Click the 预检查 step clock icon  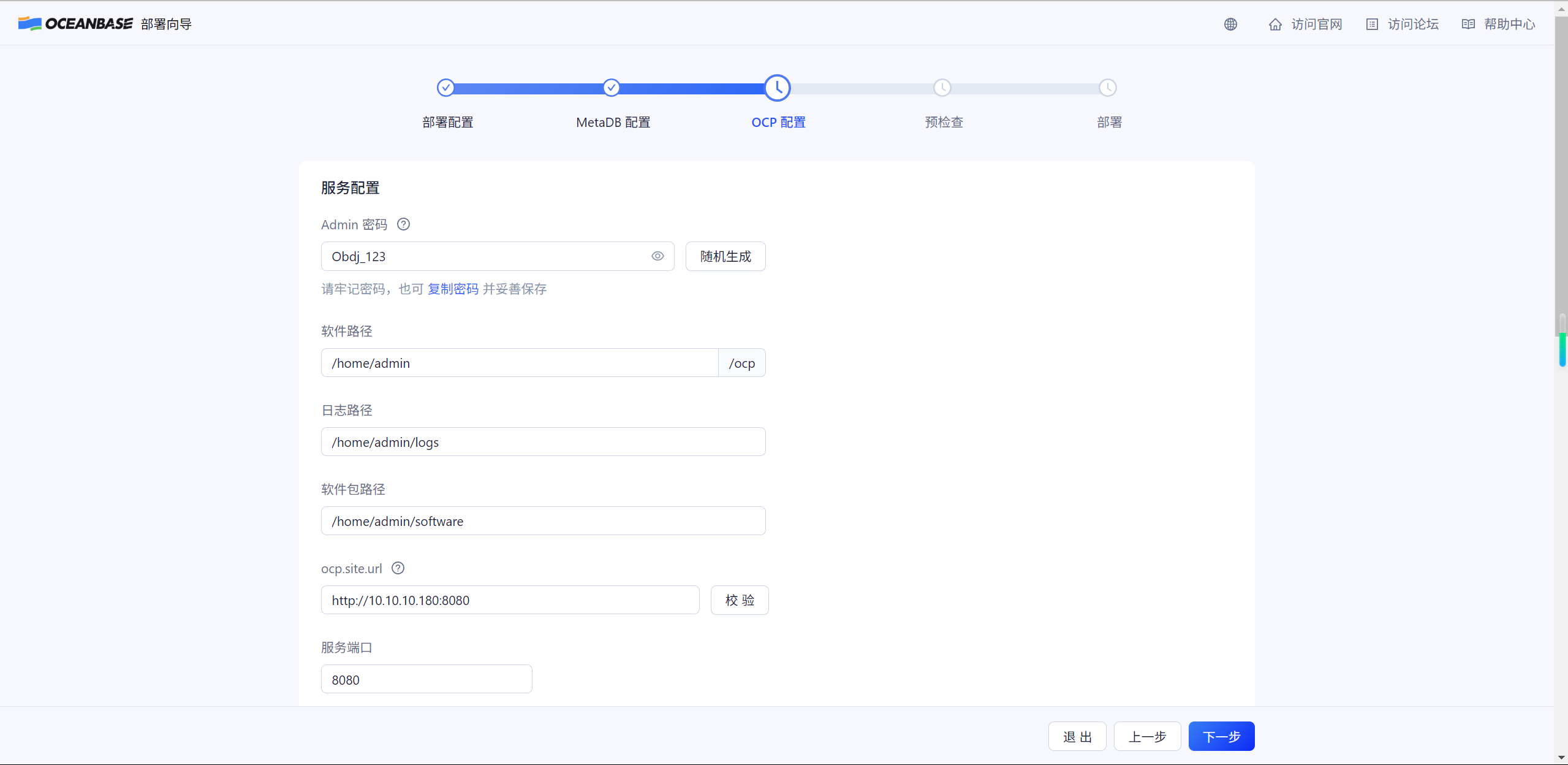point(942,88)
